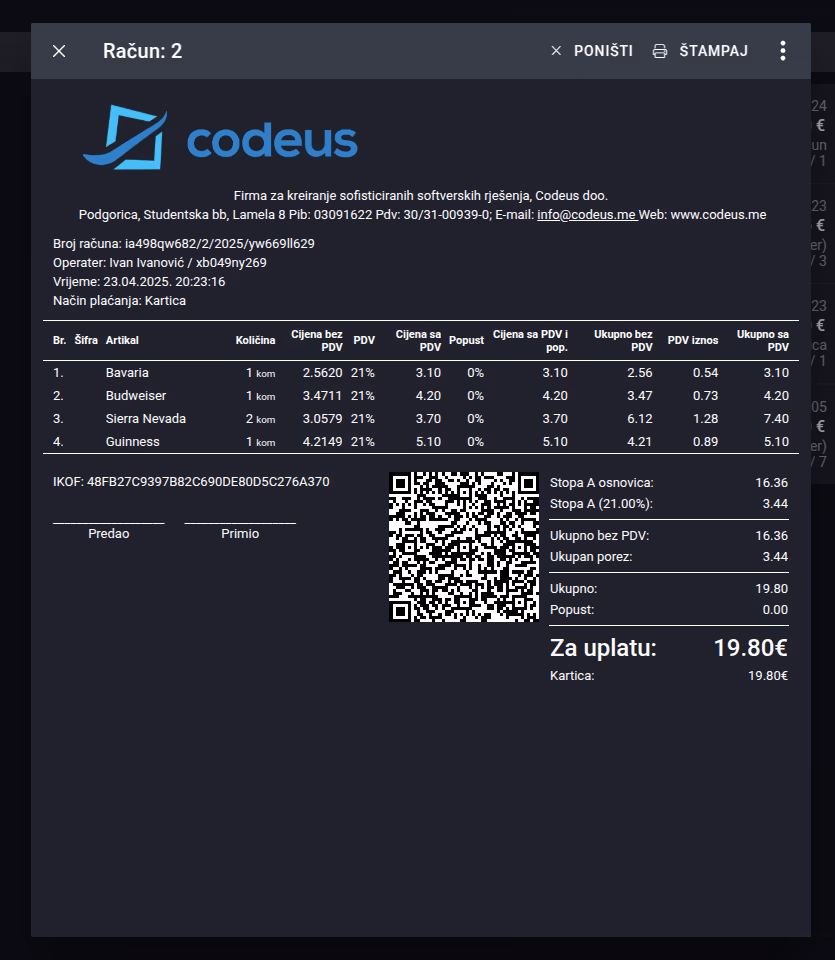Viewport: 835px width, 960px height.
Task: Click the receipt QR code
Action: [x=464, y=547]
